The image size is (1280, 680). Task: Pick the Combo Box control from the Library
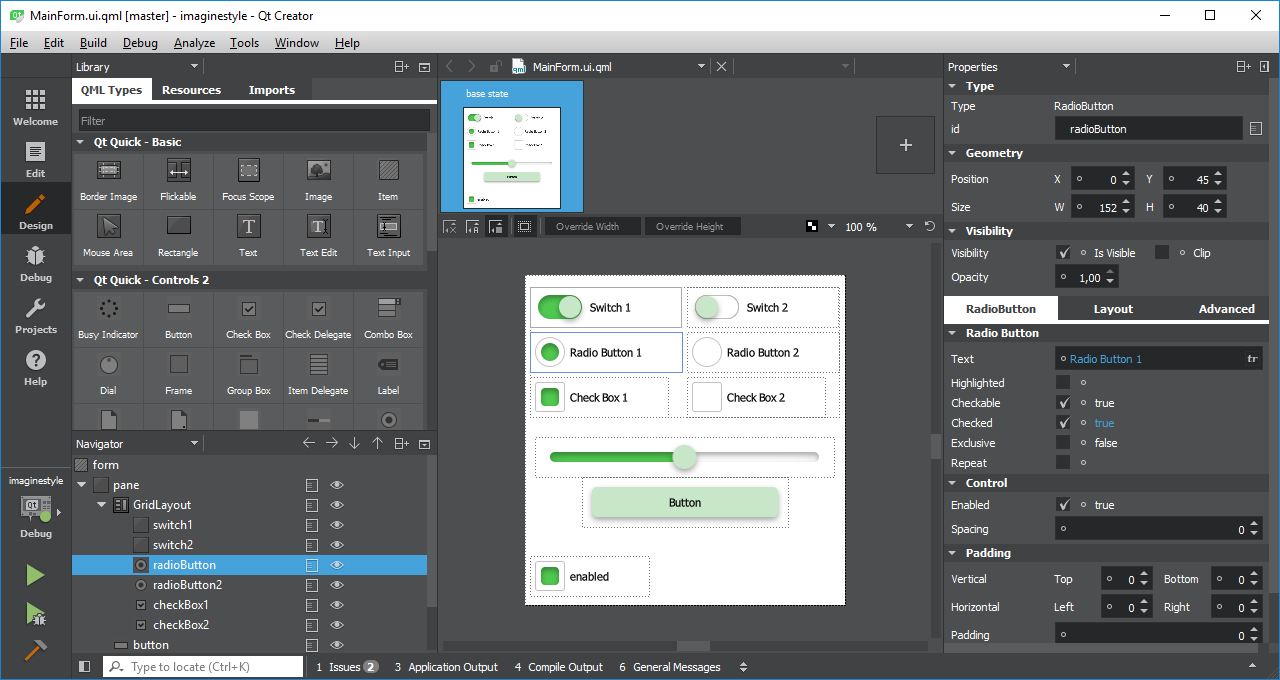click(x=388, y=318)
